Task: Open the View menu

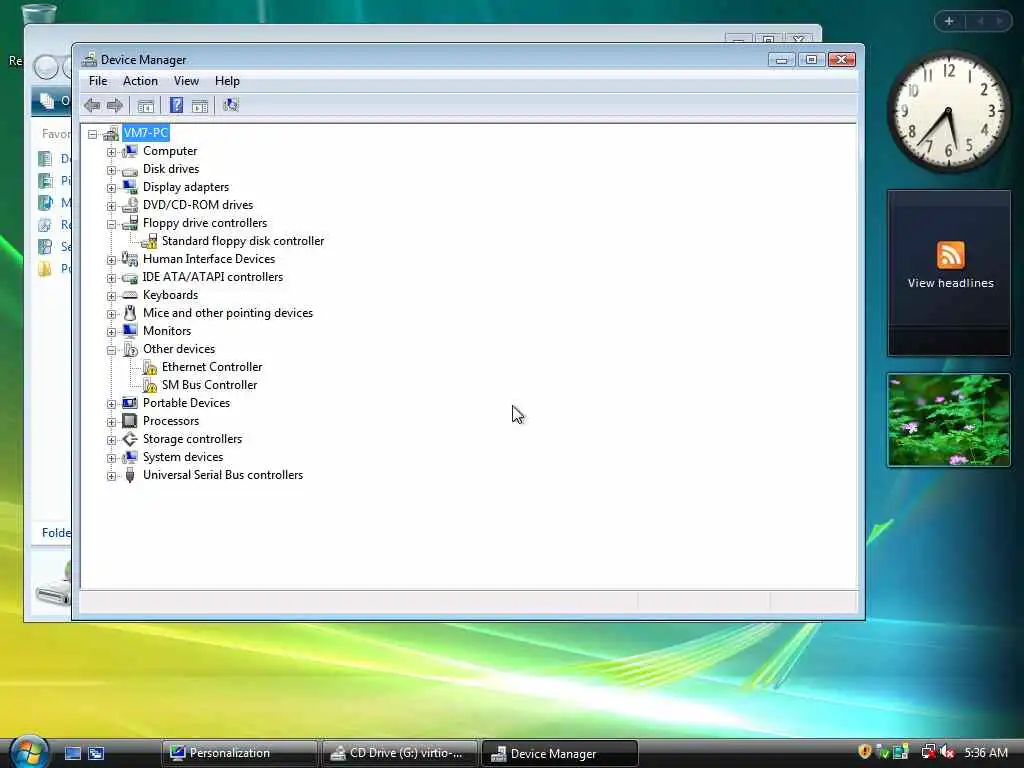Action: 186,81
